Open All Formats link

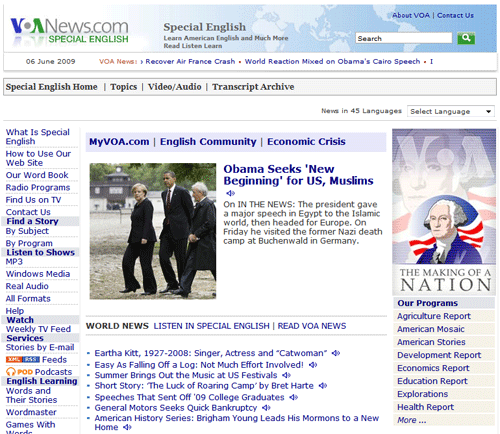28,298
